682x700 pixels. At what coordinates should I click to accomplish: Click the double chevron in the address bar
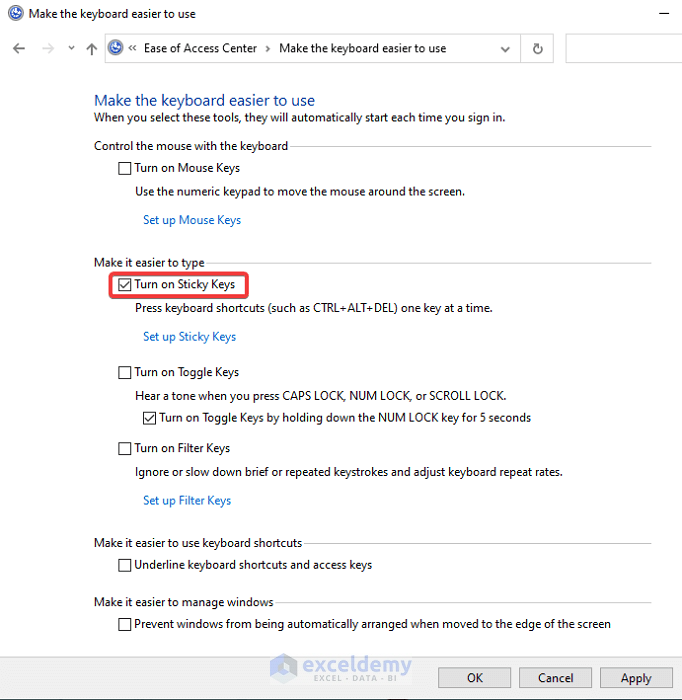(132, 48)
